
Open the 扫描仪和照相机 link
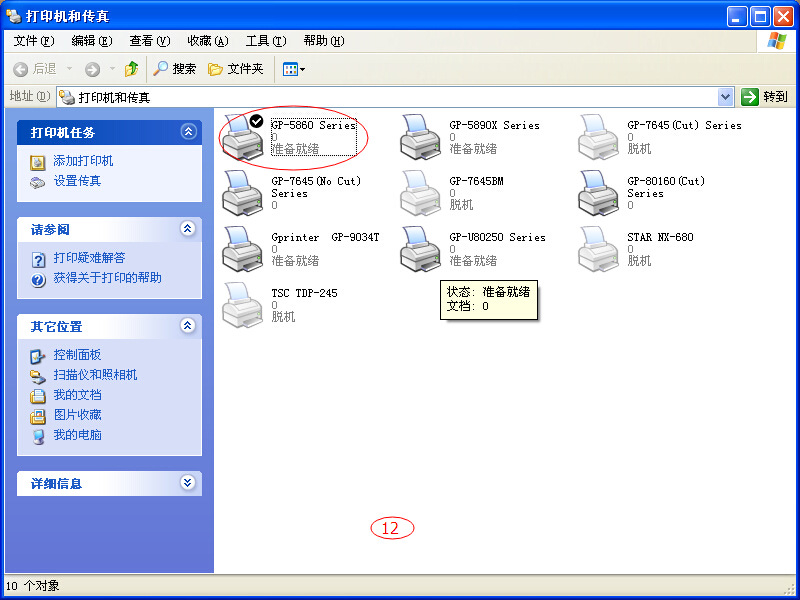tap(95, 375)
